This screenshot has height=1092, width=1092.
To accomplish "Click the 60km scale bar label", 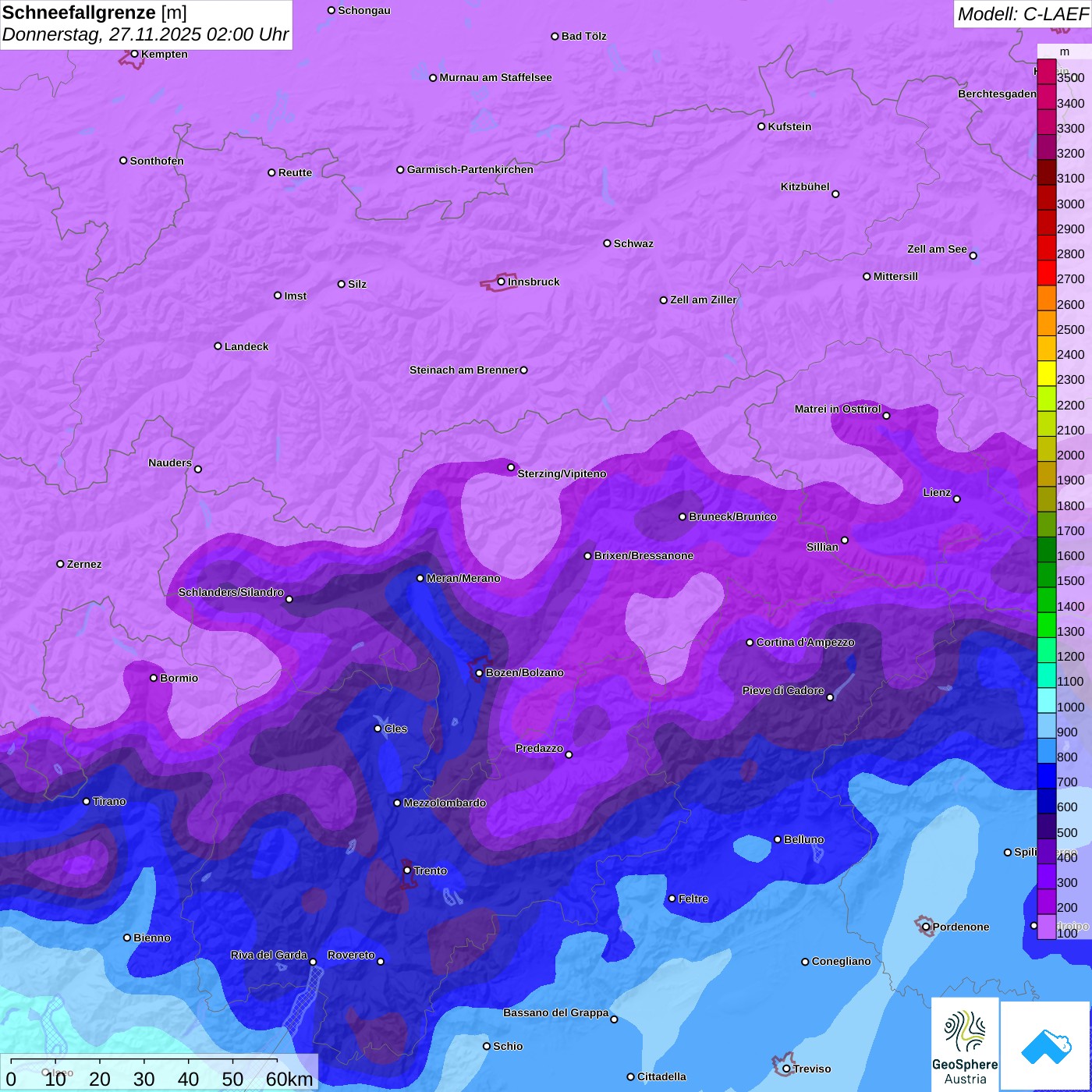I will [289, 1080].
